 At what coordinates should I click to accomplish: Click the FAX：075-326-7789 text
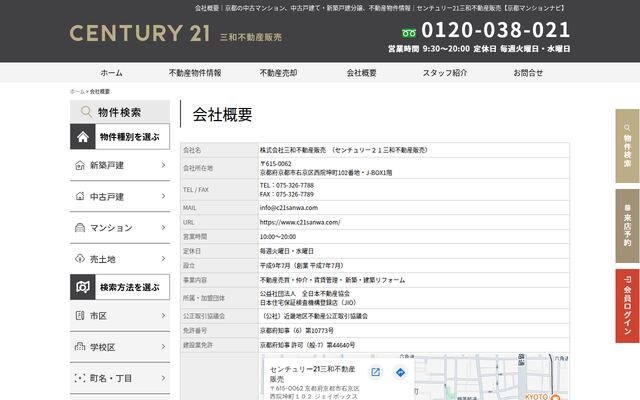click(x=287, y=194)
